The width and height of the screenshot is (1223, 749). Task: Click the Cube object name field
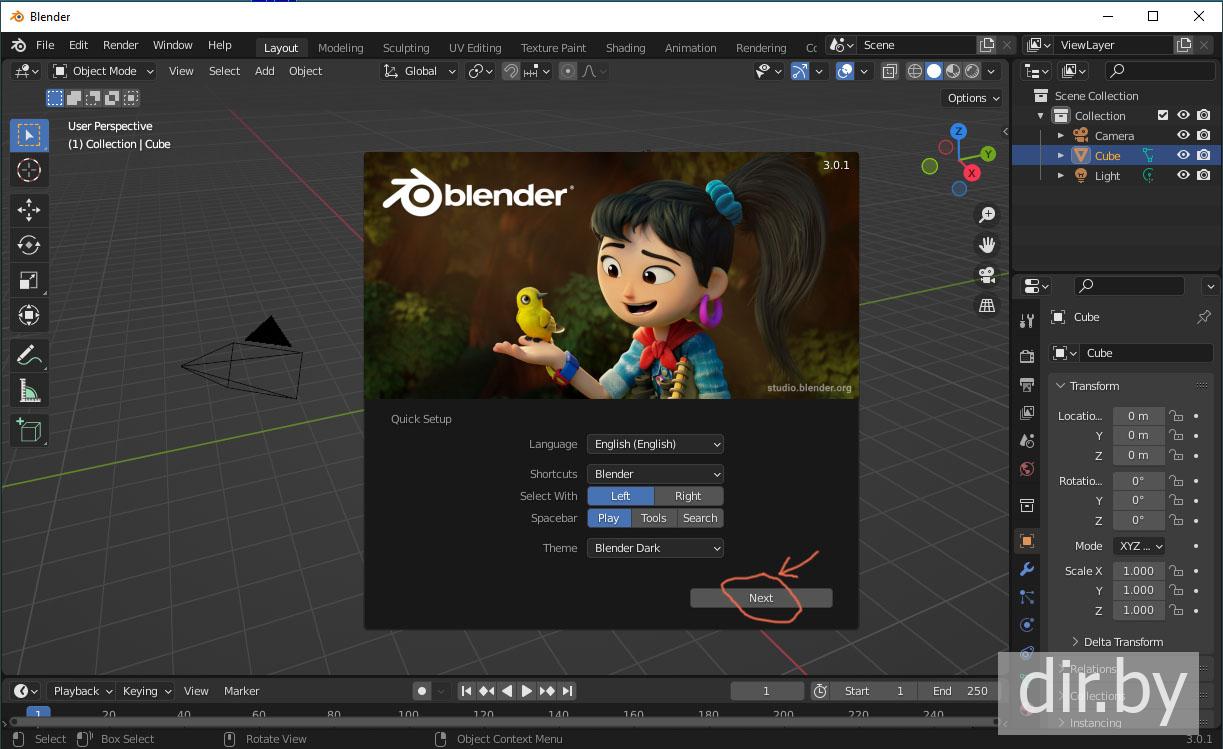click(x=1145, y=353)
